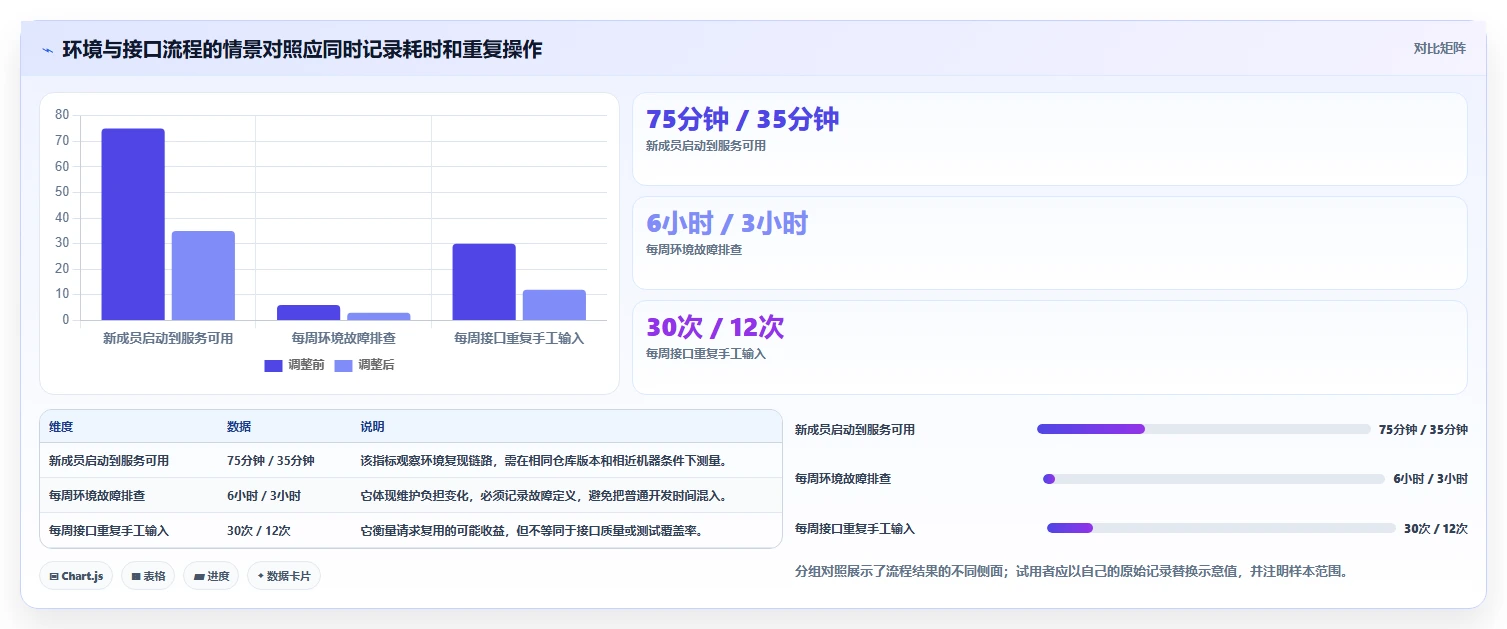Click the 调整后 bar for 每周环境故障排查
The image size is (1507, 629).
coord(378,316)
